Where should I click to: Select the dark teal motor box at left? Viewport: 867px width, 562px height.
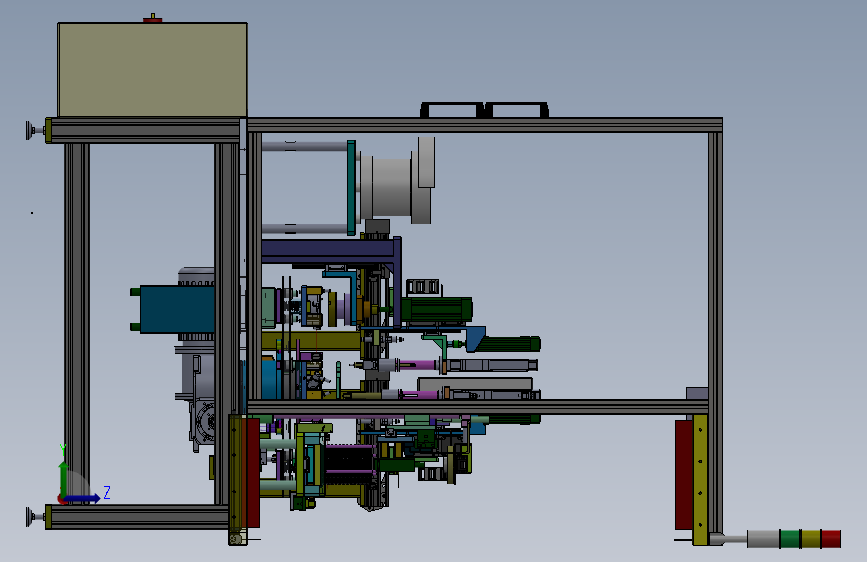pyautogui.click(x=177, y=309)
